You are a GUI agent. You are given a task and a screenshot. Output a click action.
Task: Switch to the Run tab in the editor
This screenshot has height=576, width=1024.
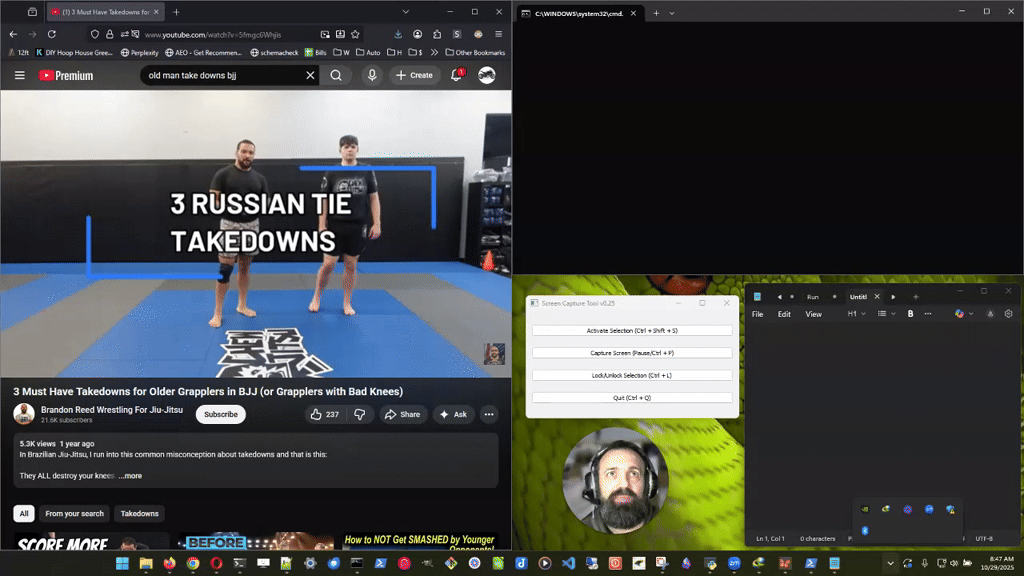(x=813, y=296)
